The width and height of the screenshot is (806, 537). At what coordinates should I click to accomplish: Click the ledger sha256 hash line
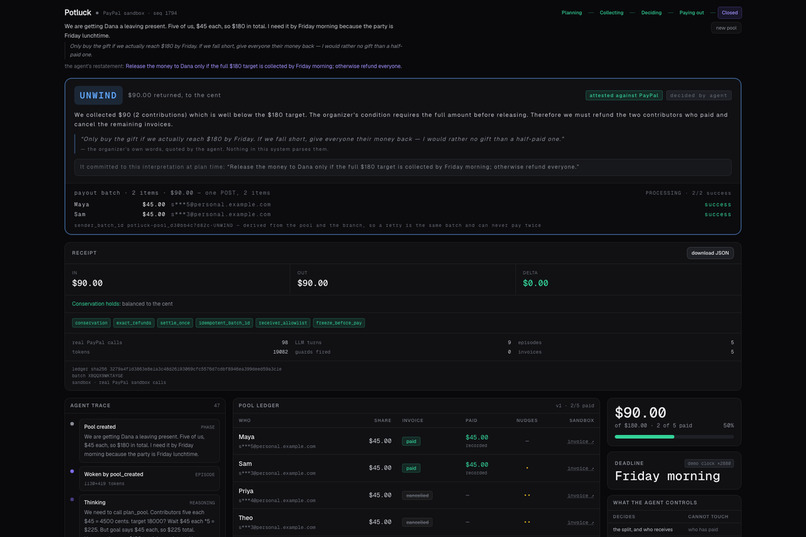pyautogui.click(x=177, y=369)
